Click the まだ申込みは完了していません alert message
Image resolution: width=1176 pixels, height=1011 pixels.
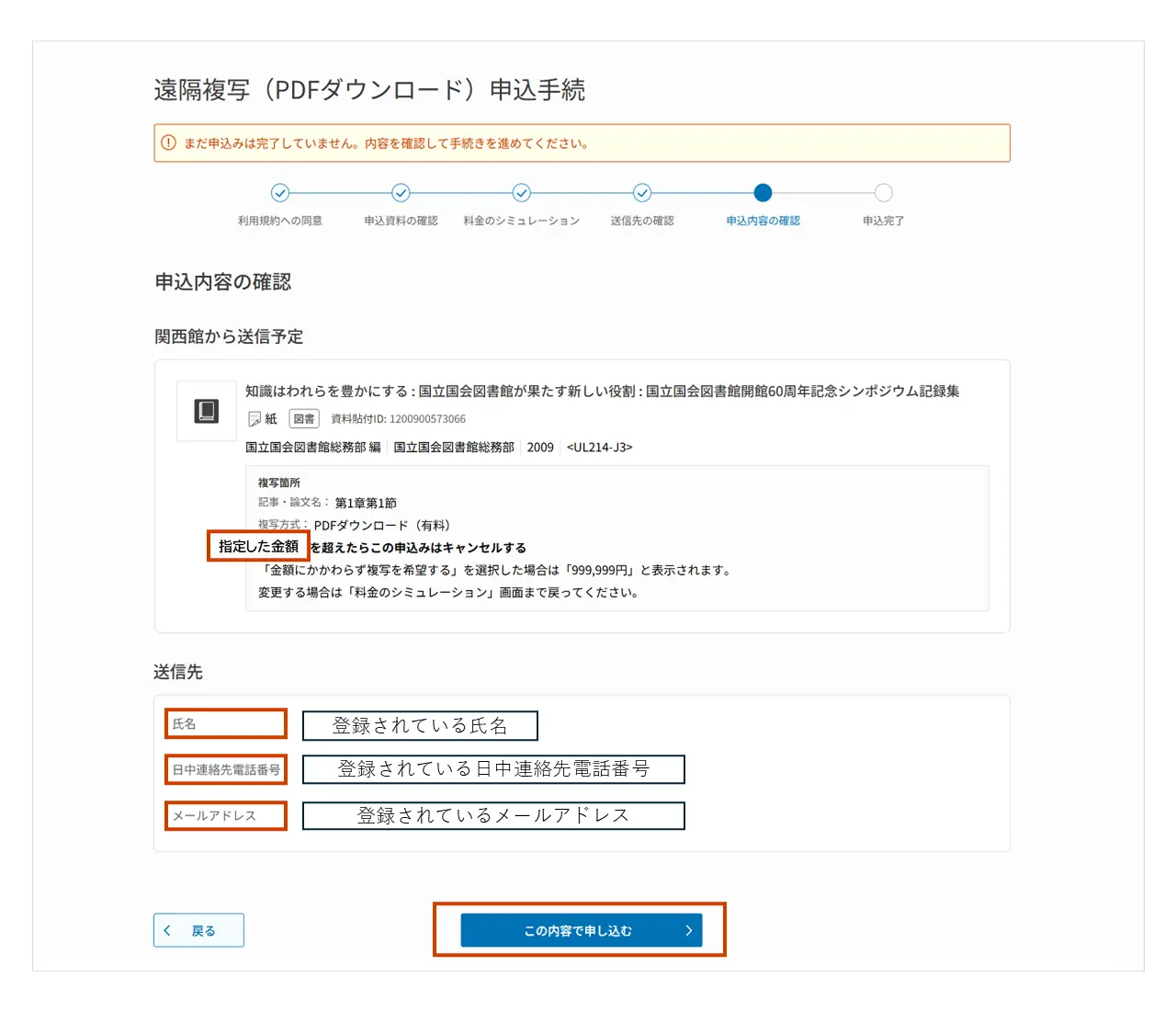tap(387, 143)
